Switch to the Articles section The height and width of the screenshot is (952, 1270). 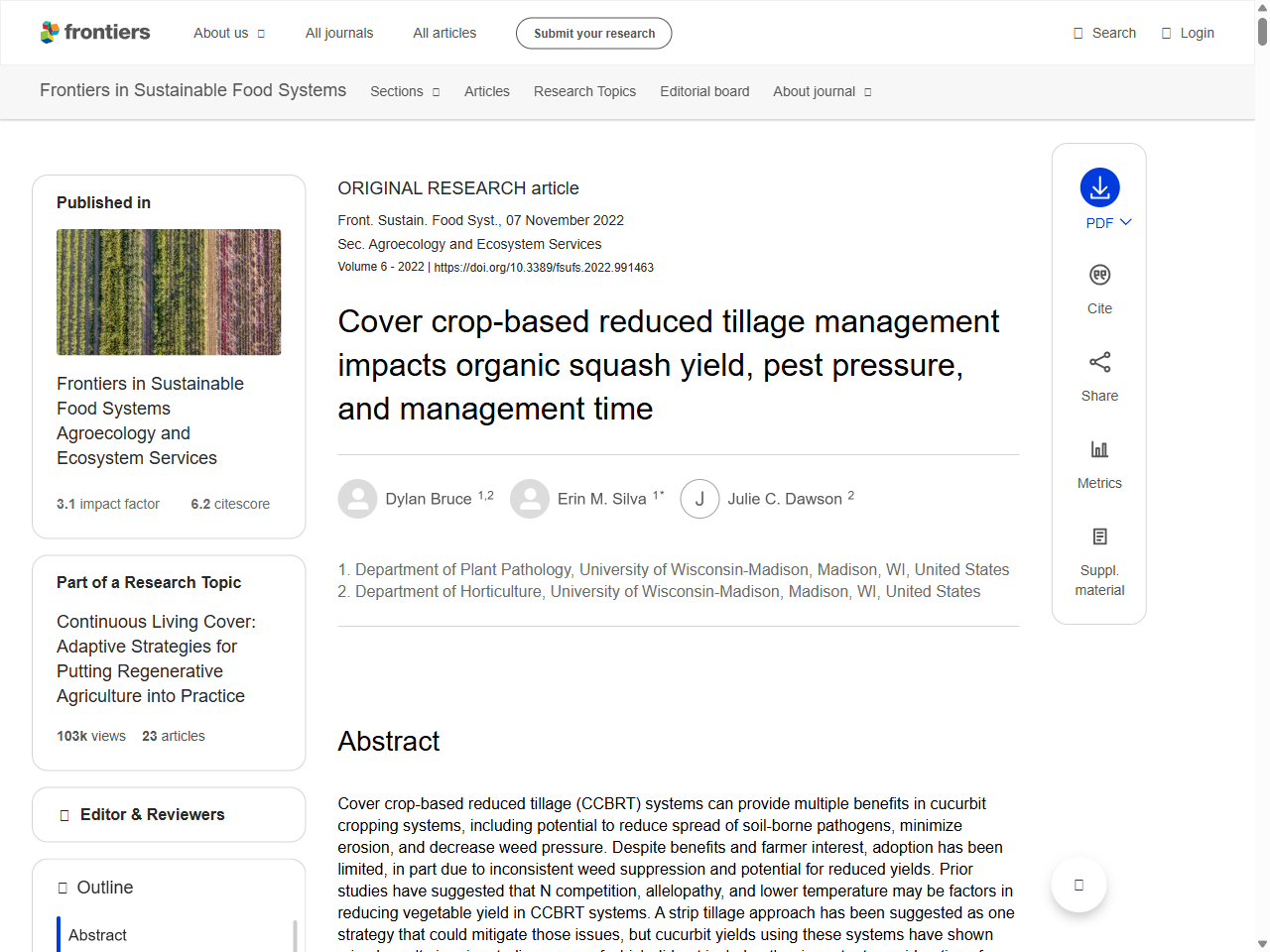click(487, 91)
